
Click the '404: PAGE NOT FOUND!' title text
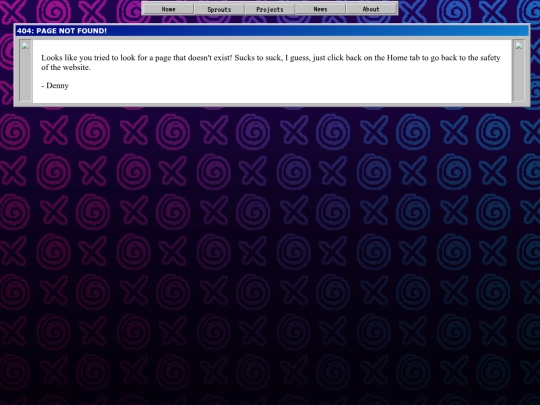pyautogui.click(x=62, y=31)
